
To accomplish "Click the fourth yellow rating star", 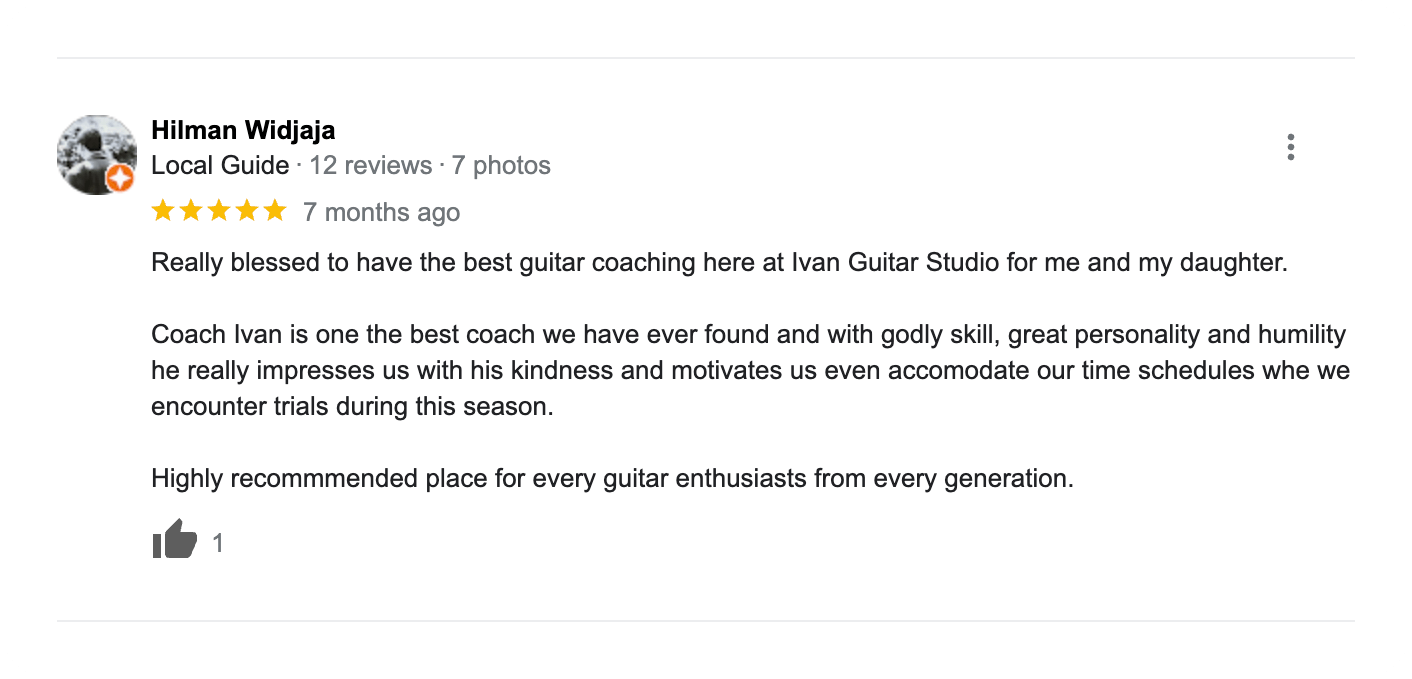I will pyautogui.click(x=247, y=211).
